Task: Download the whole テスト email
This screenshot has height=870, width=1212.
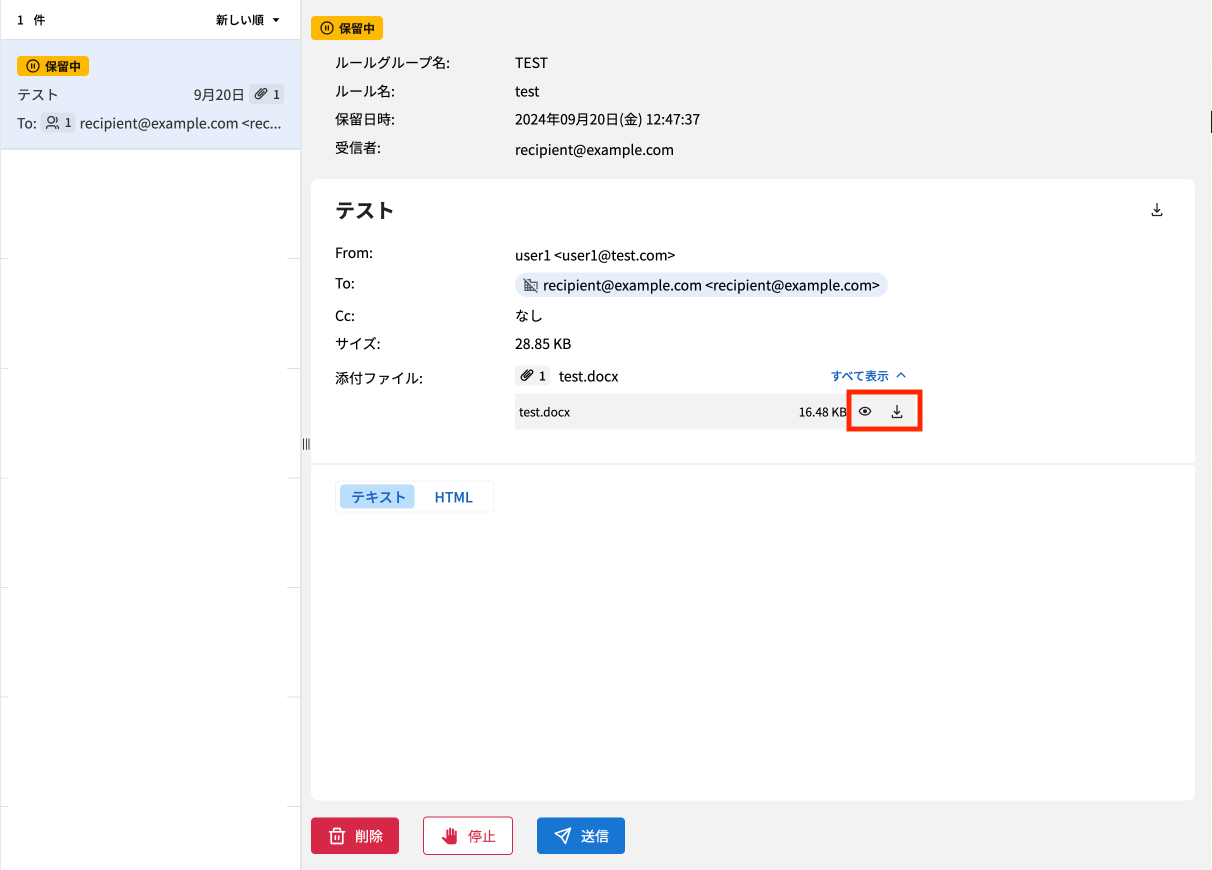Action: point(1157,210)
